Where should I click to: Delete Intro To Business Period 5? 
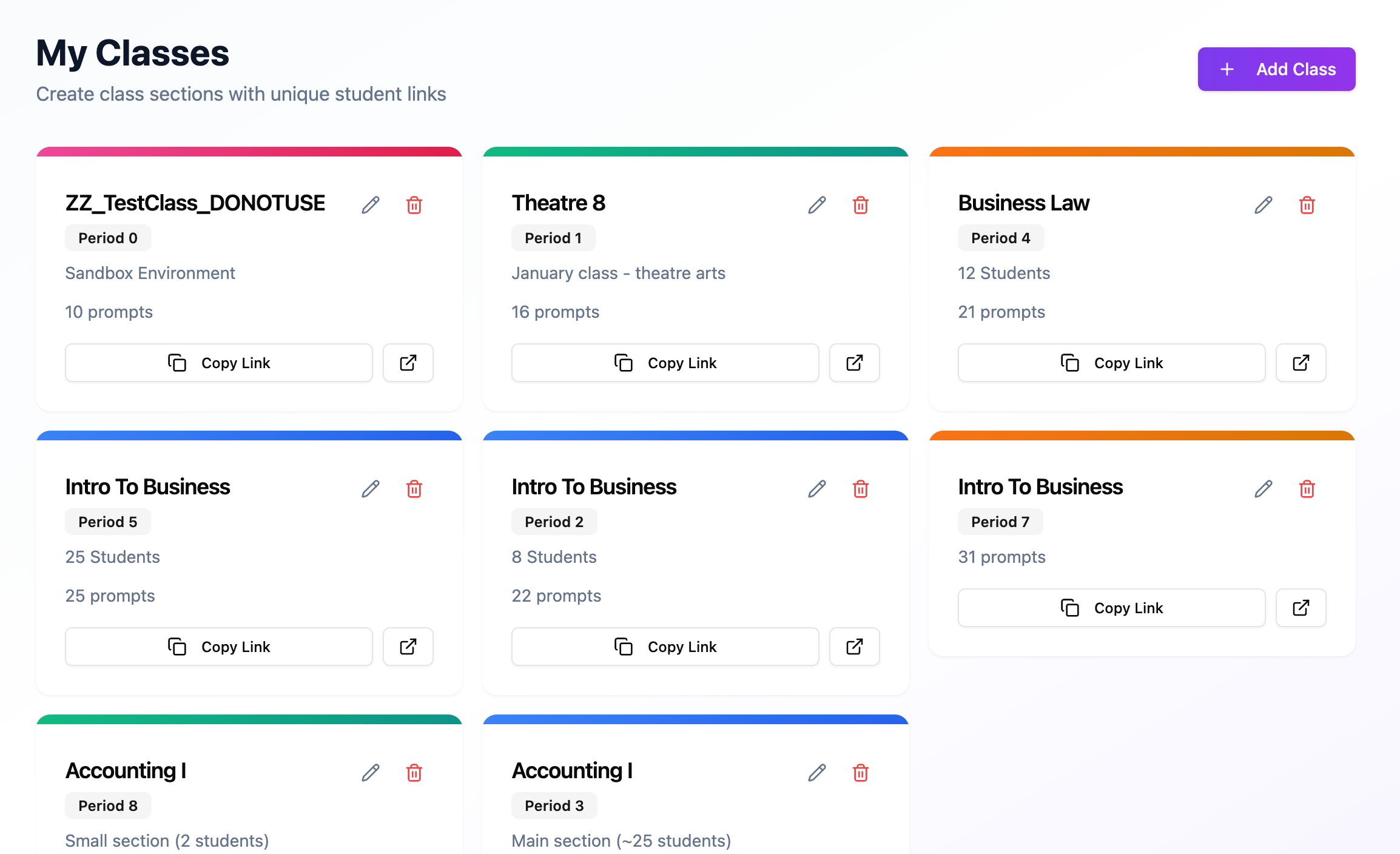tap(414, 489)
